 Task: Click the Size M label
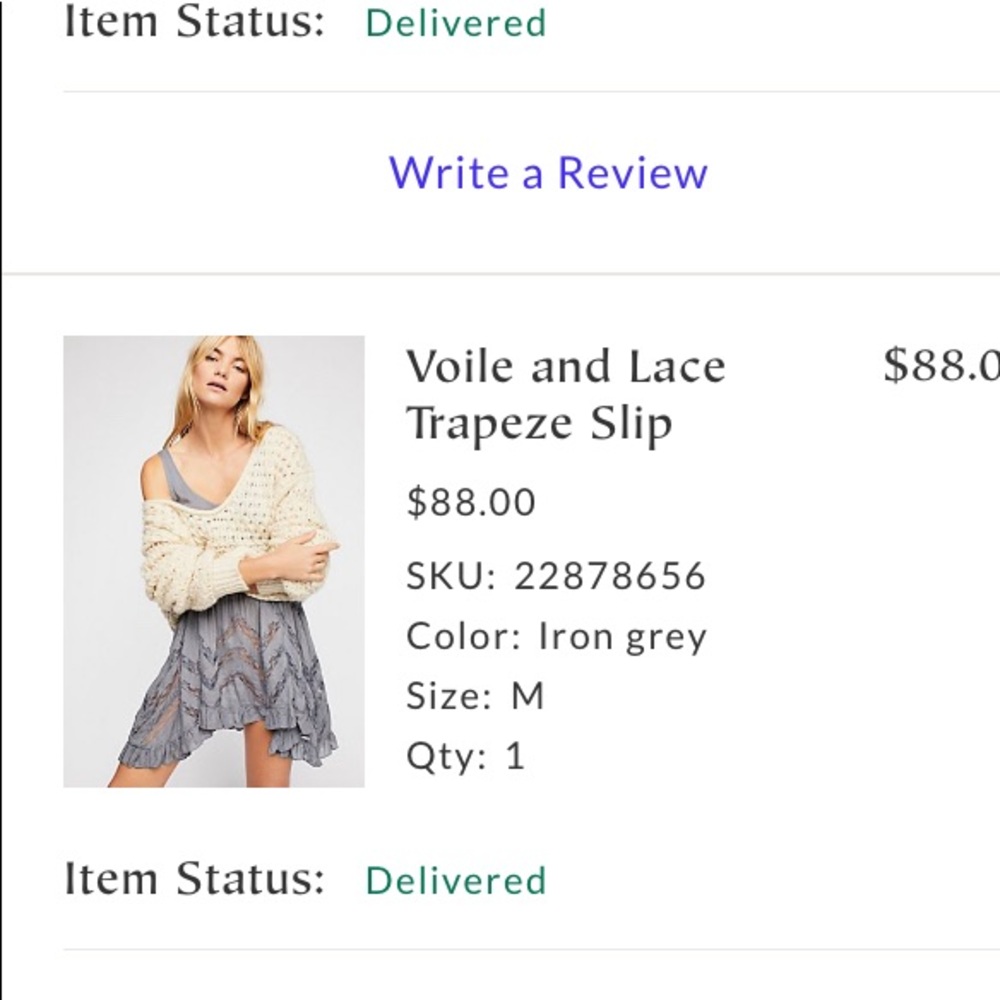coord(475,695)
